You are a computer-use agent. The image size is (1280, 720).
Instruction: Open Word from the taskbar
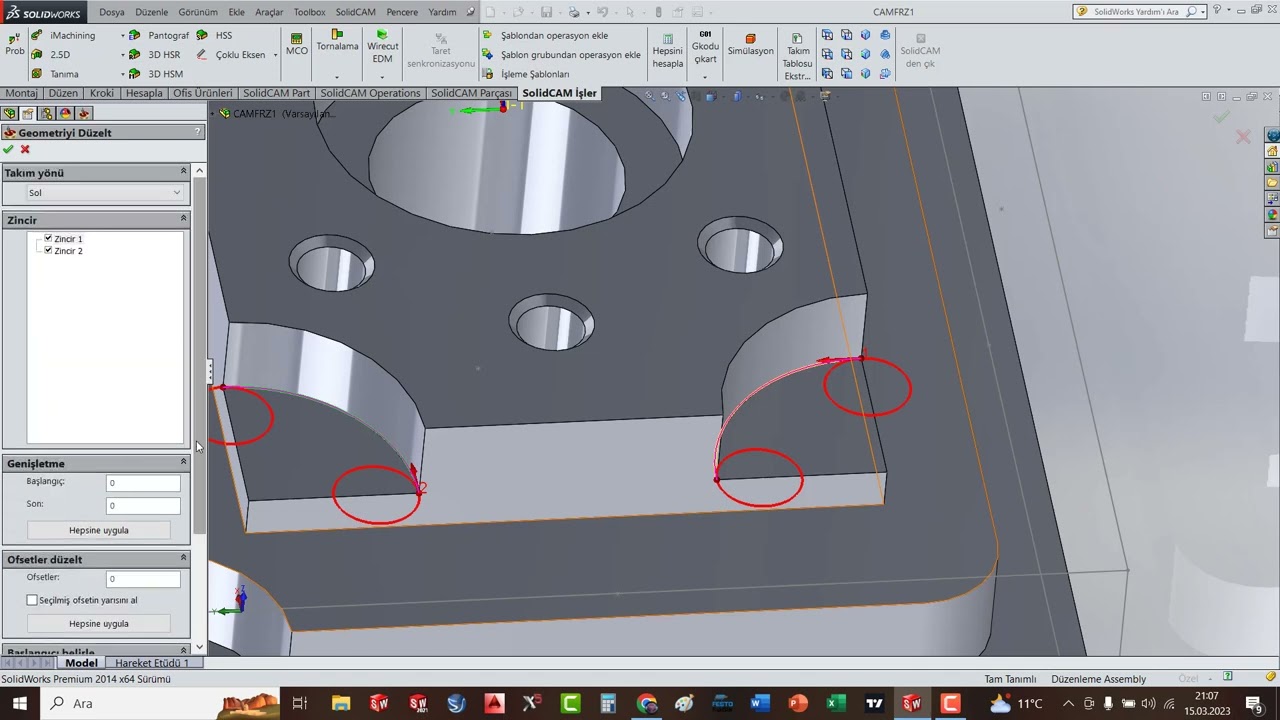point(759,703)
